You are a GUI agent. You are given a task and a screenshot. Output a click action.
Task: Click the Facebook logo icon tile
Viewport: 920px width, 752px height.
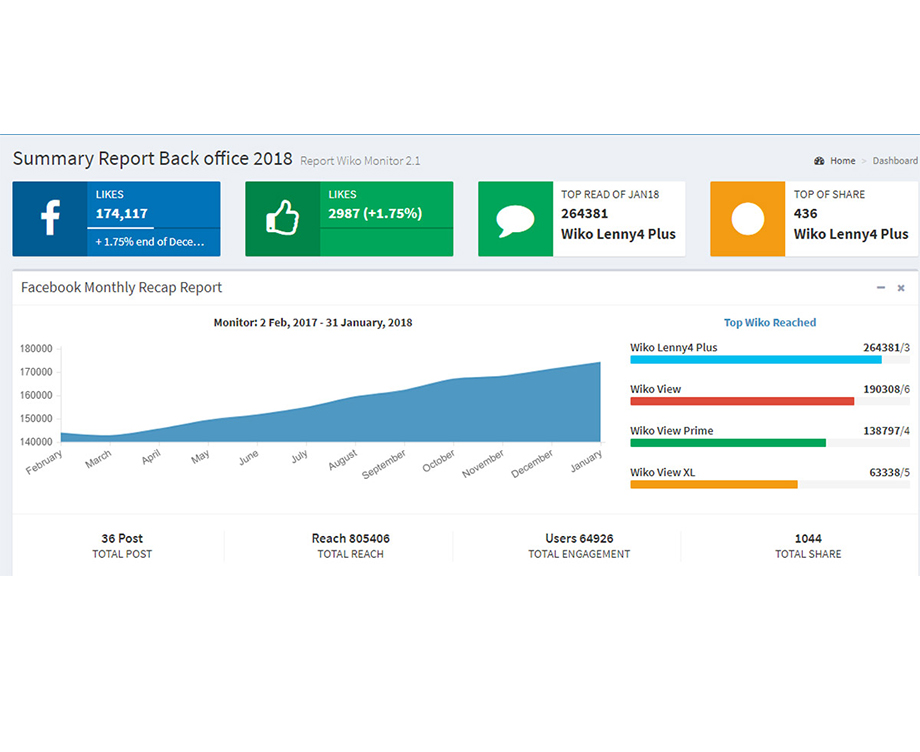[x=50, y=219]
